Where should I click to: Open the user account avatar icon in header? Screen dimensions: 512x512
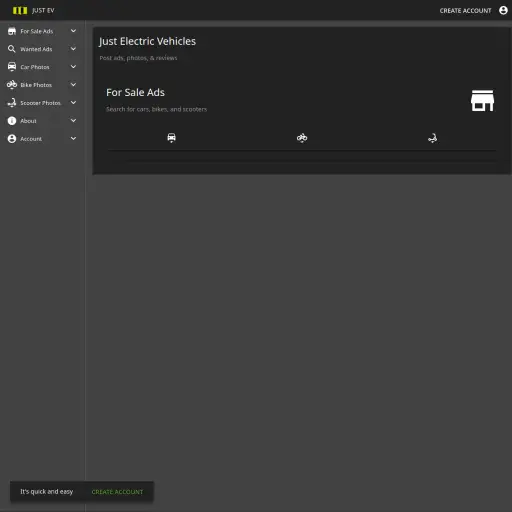pyautogui.click(x=503, y=10)
